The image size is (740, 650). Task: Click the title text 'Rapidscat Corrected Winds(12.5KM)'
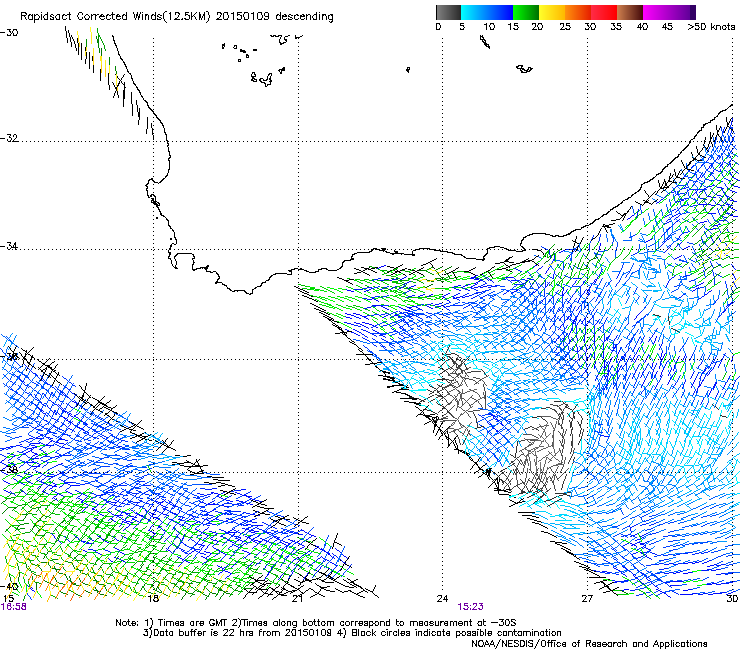(115, 17)
